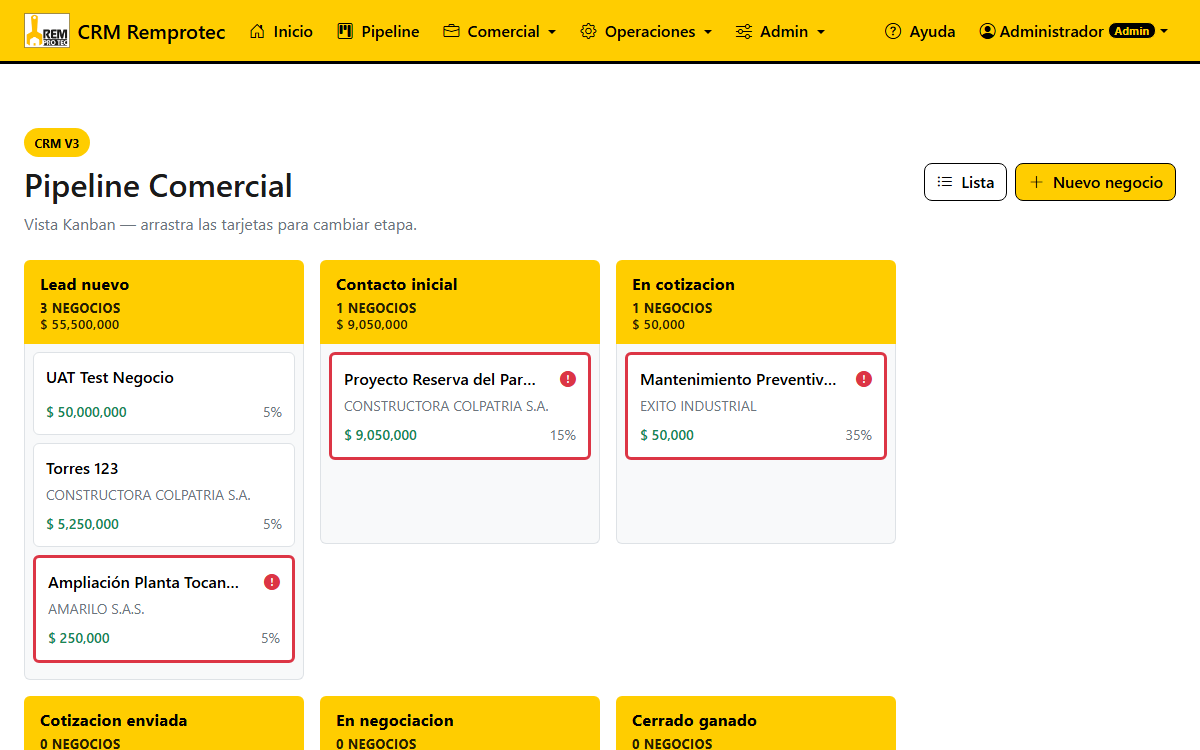The width and height of the screenshot is (1200, 750).
Task: Open the Proyecto Reserva del Par... card title
Action: (440, 379)
